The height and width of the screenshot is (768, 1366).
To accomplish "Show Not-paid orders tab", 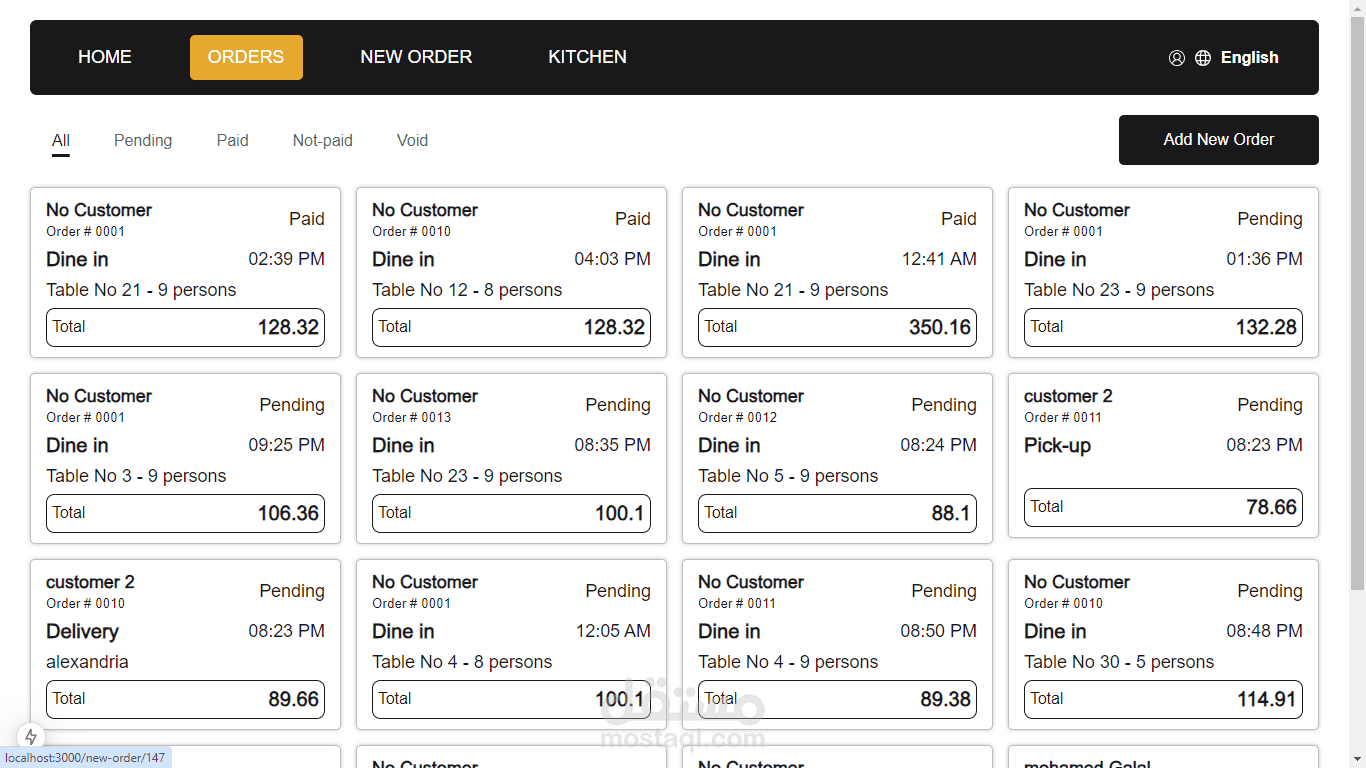I will click(322, 141).
